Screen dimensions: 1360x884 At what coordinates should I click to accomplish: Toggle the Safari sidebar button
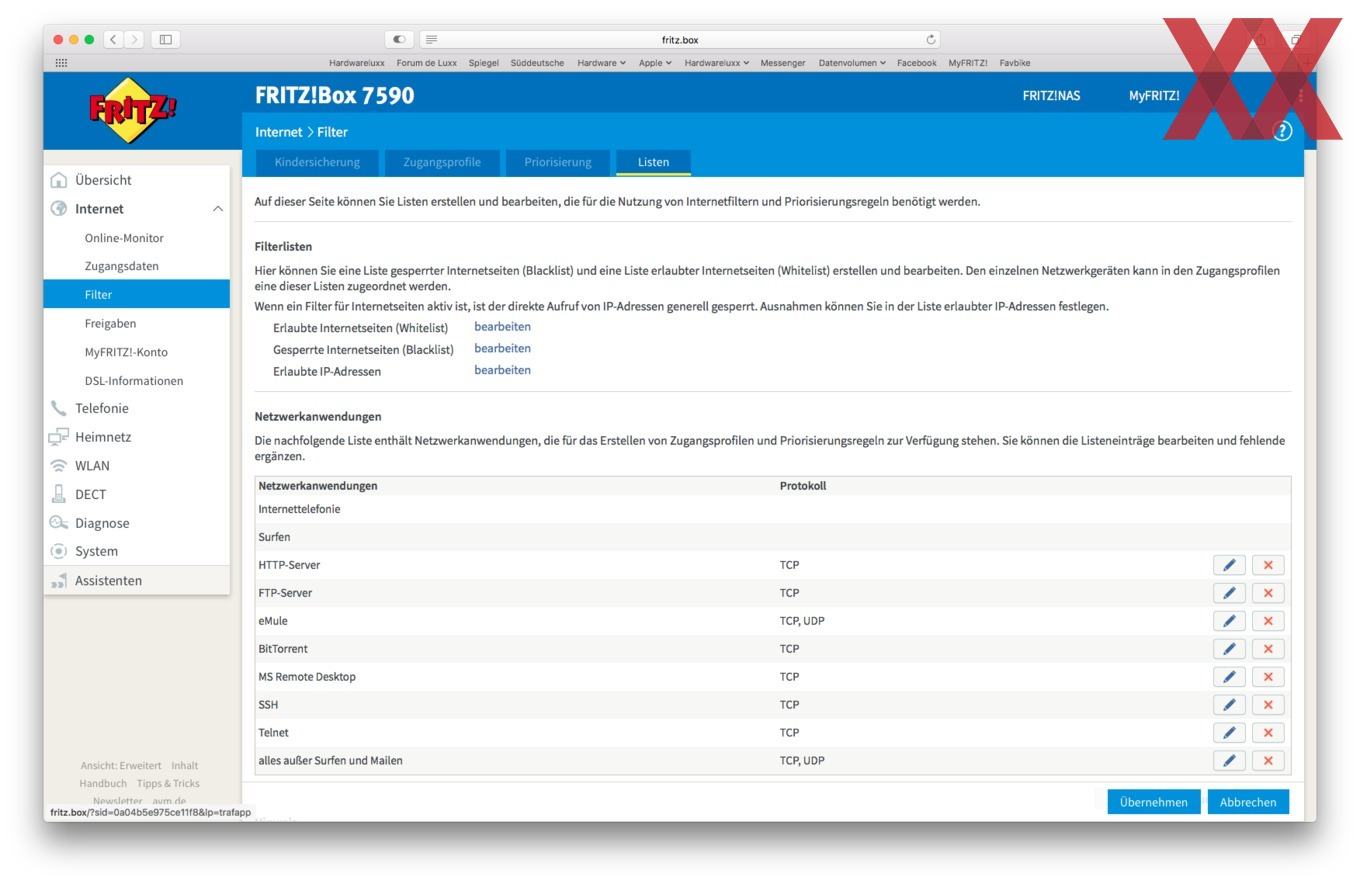point(166,40)
